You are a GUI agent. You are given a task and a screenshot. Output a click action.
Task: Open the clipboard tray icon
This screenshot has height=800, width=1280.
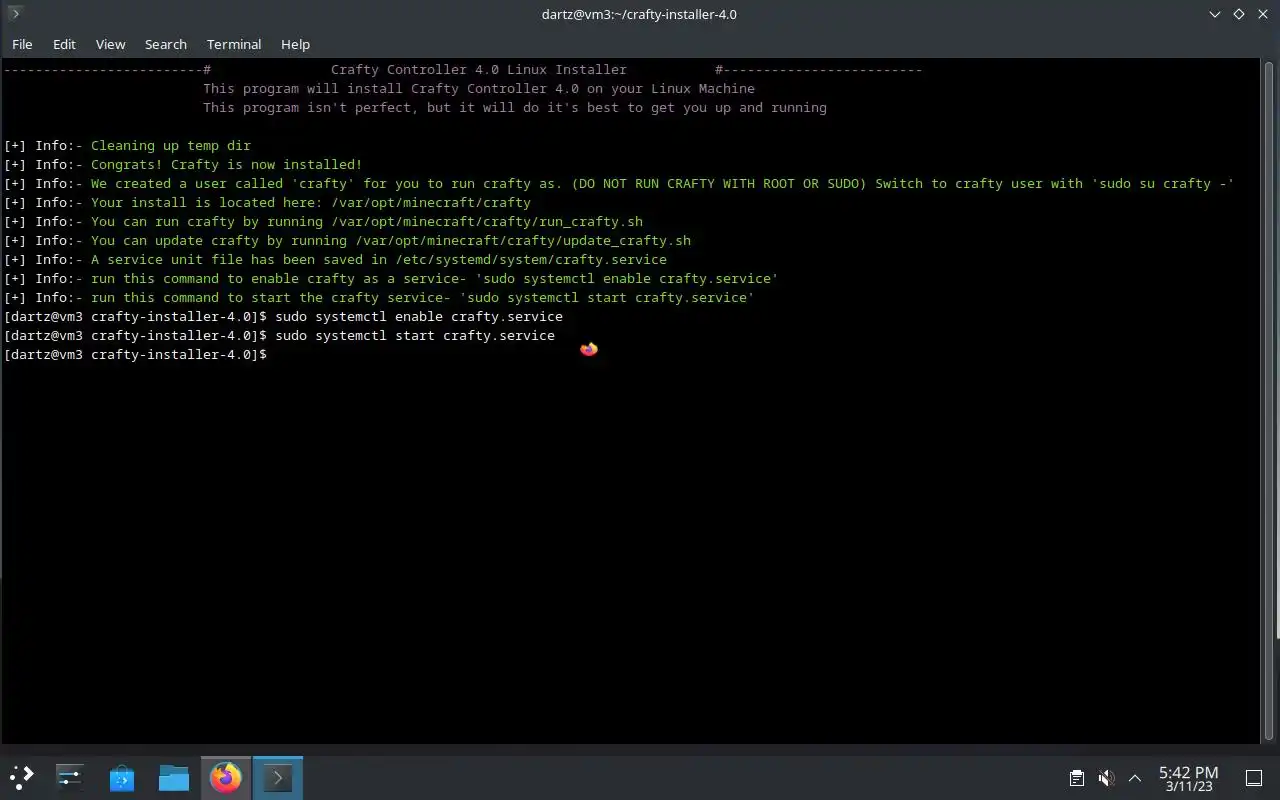point(1077,777)
